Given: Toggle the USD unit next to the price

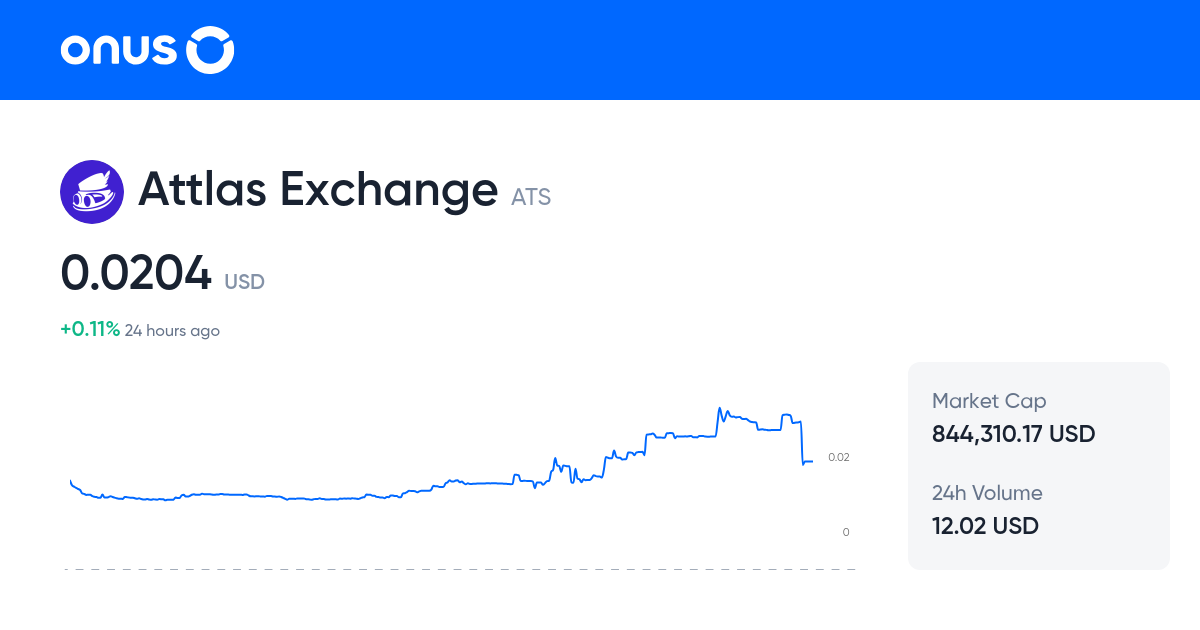Looking at the screenshot, I should 244,282.
